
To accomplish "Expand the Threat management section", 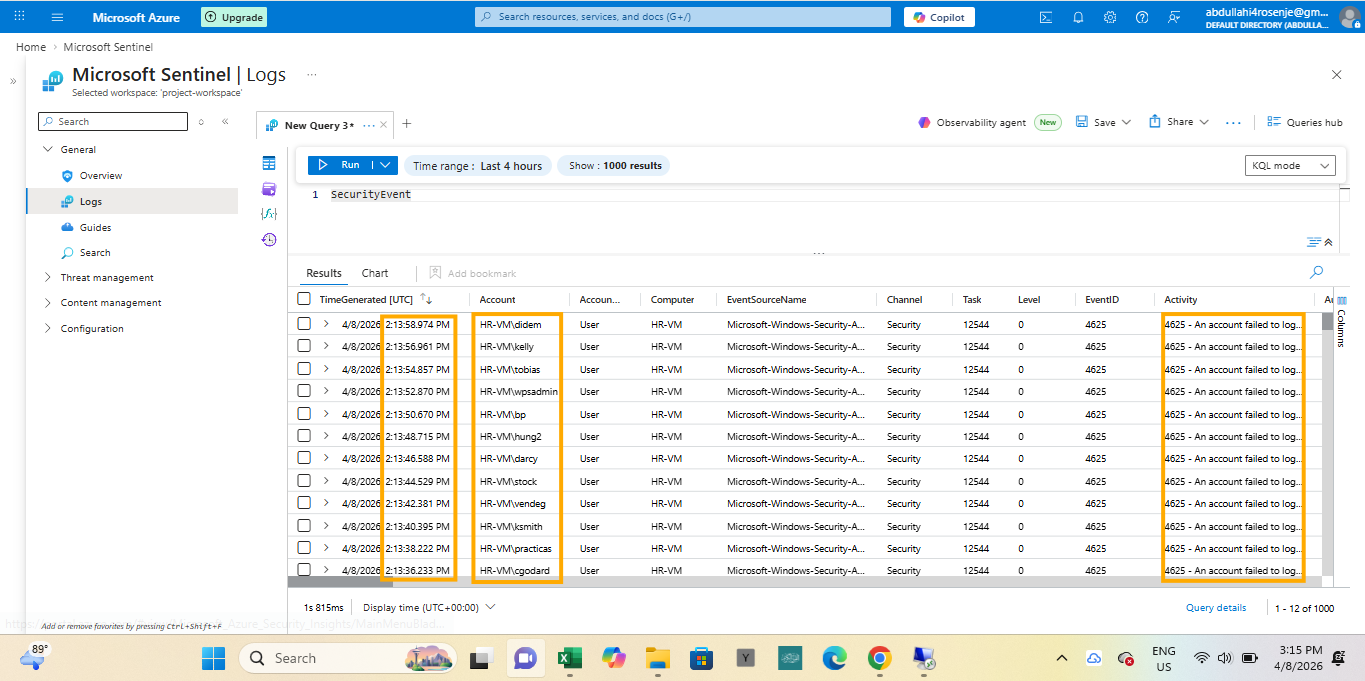I will pyautogui.click(x=106, y=278).
